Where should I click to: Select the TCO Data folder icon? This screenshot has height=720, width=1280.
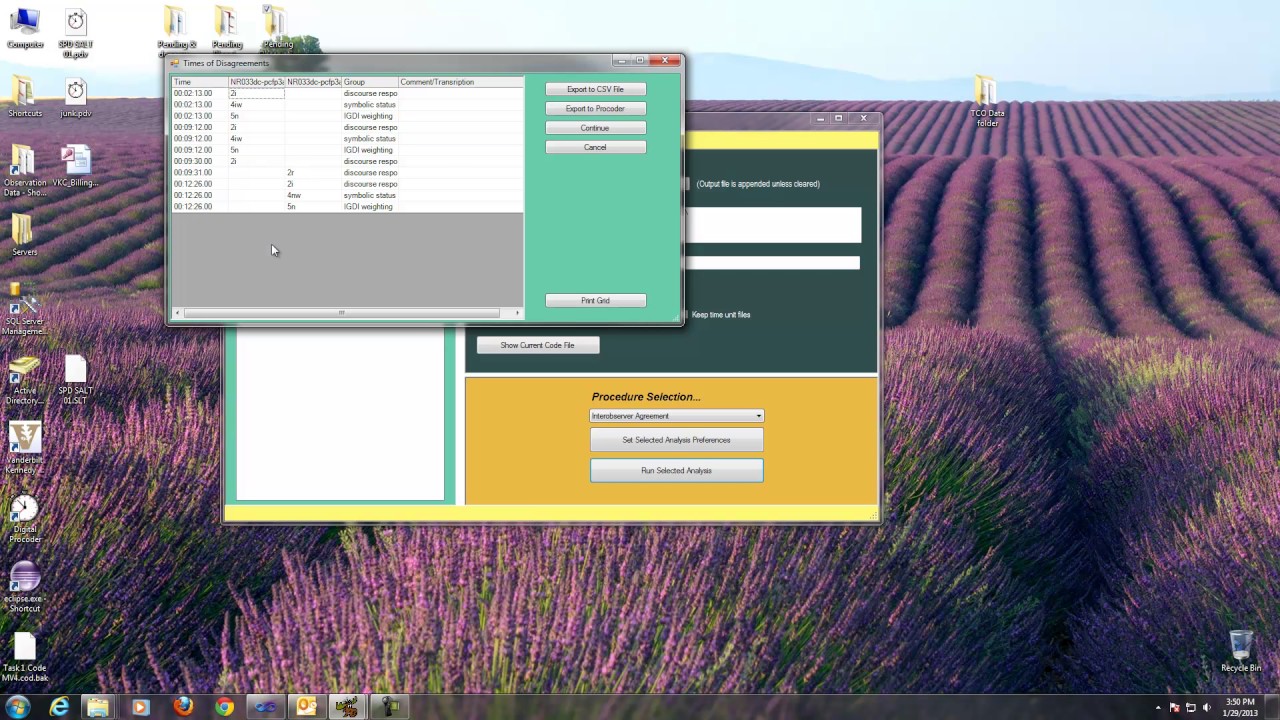(986, 93)
